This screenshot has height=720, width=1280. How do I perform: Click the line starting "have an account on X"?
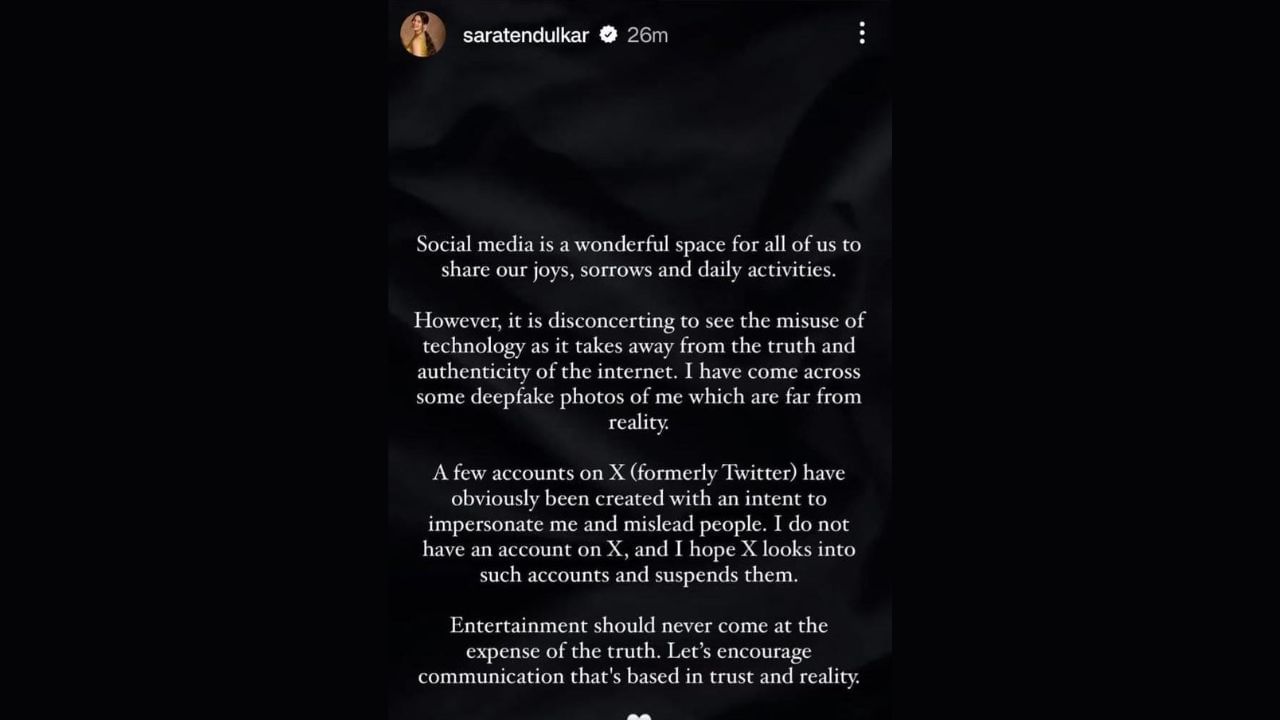point(639,549)
